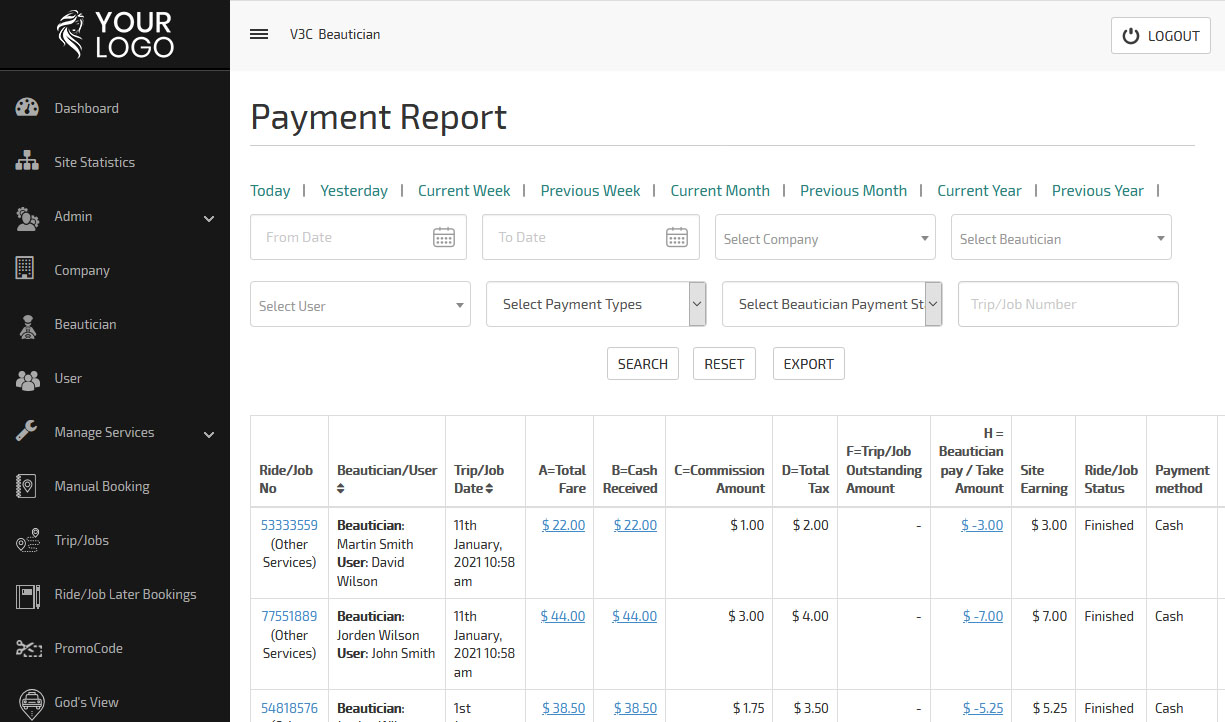Screen dimensions: 1225x722
Task: Click the Admin users-gear icon
Action: pos(27,217)
